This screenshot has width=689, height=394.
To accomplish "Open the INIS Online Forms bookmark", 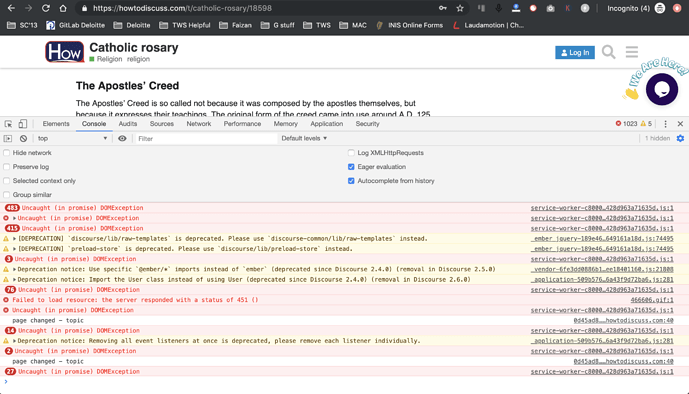I will click(x=409, y=25).
